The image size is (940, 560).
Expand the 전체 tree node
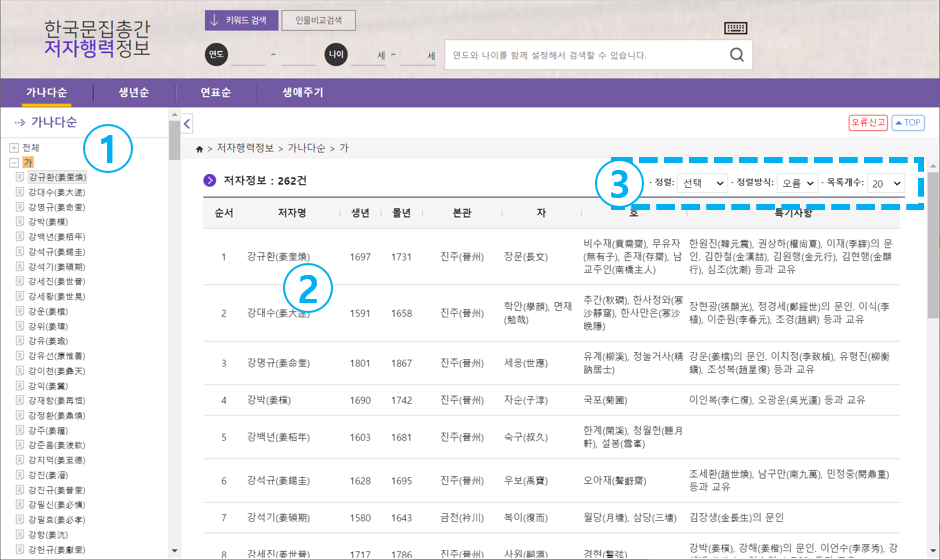pyautogui.click(x=14, y=147)
